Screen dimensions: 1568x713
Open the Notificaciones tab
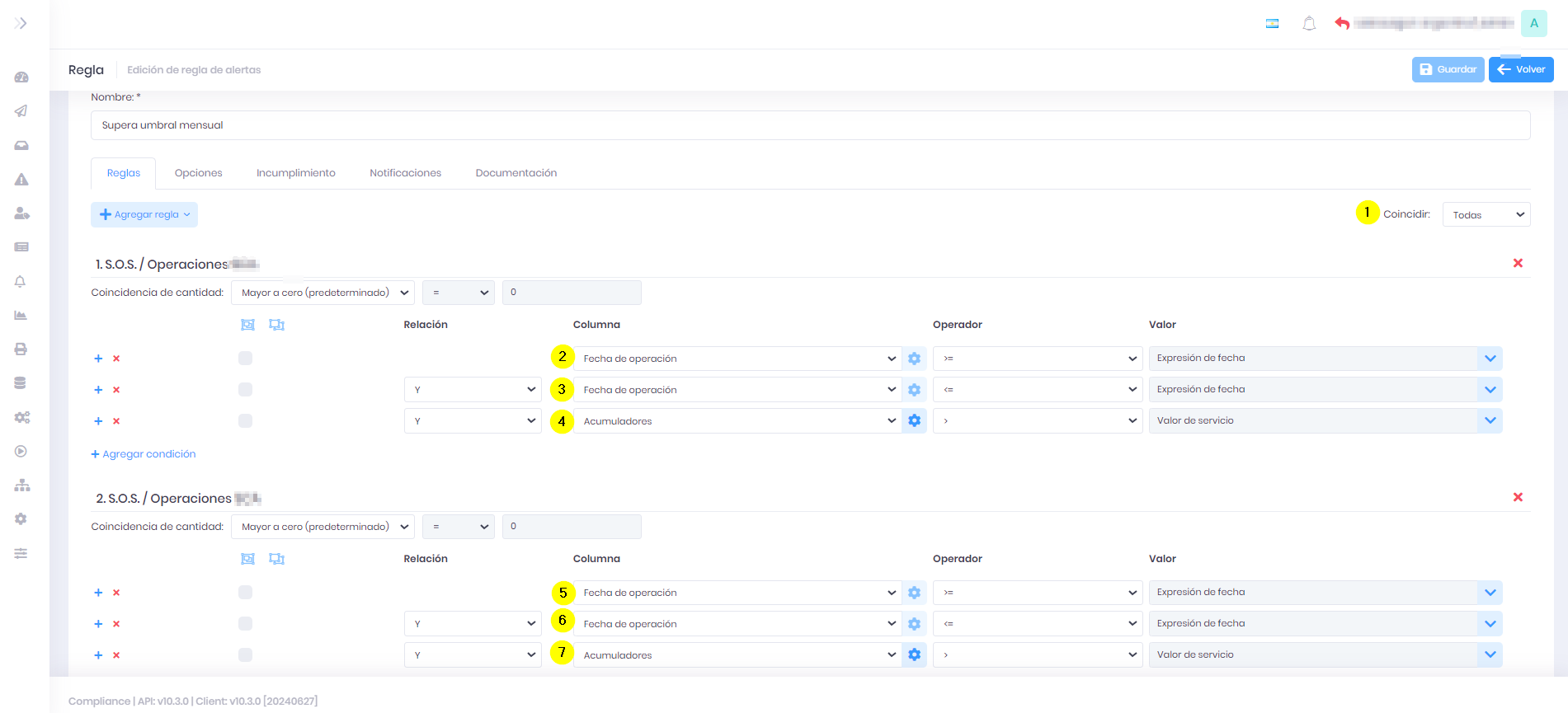tap(405, 173)
